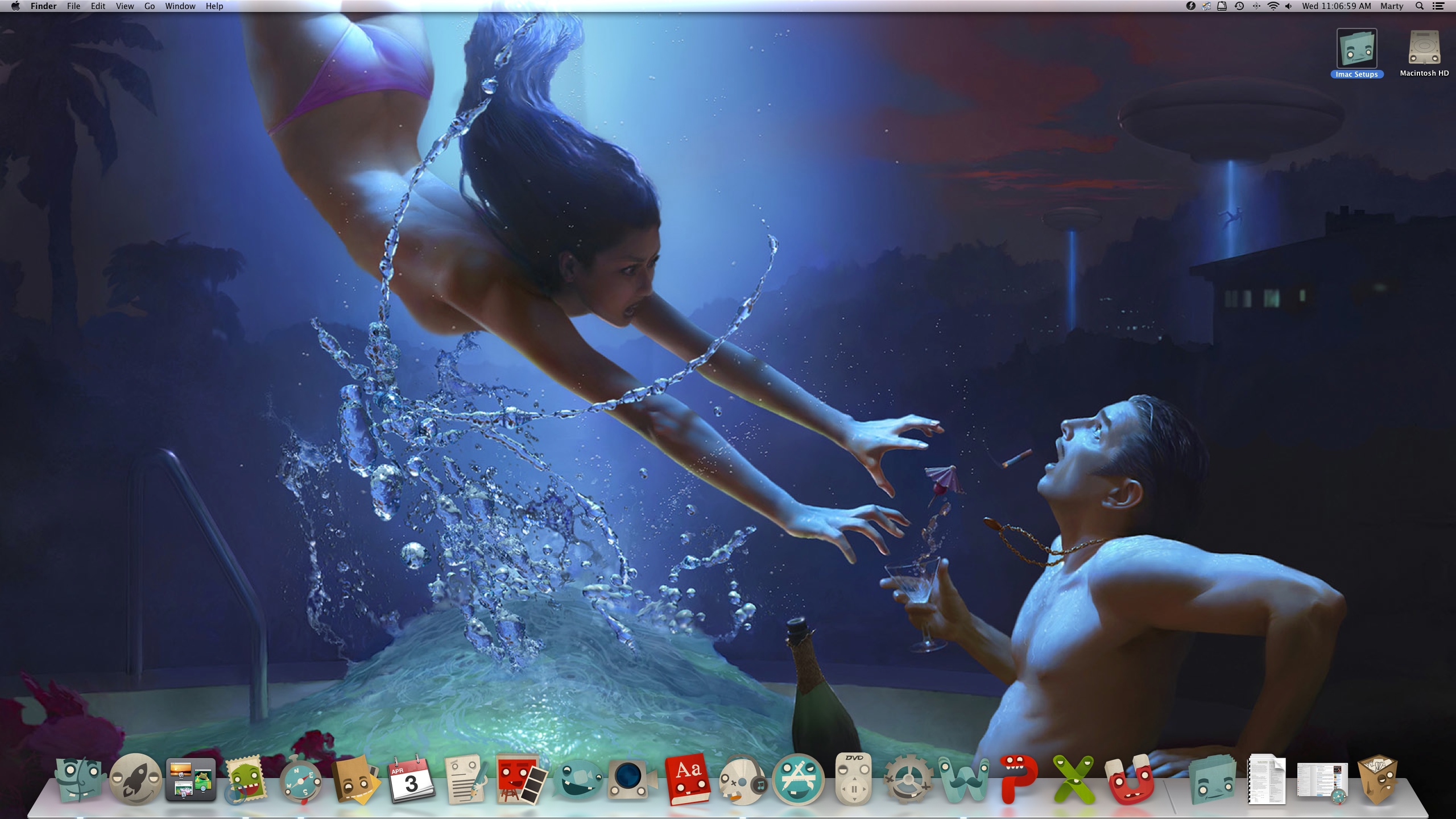This screenshot has width=1456, height=819.
Task: Open the teal folder stack in dock
Action: pos(1212,779)
